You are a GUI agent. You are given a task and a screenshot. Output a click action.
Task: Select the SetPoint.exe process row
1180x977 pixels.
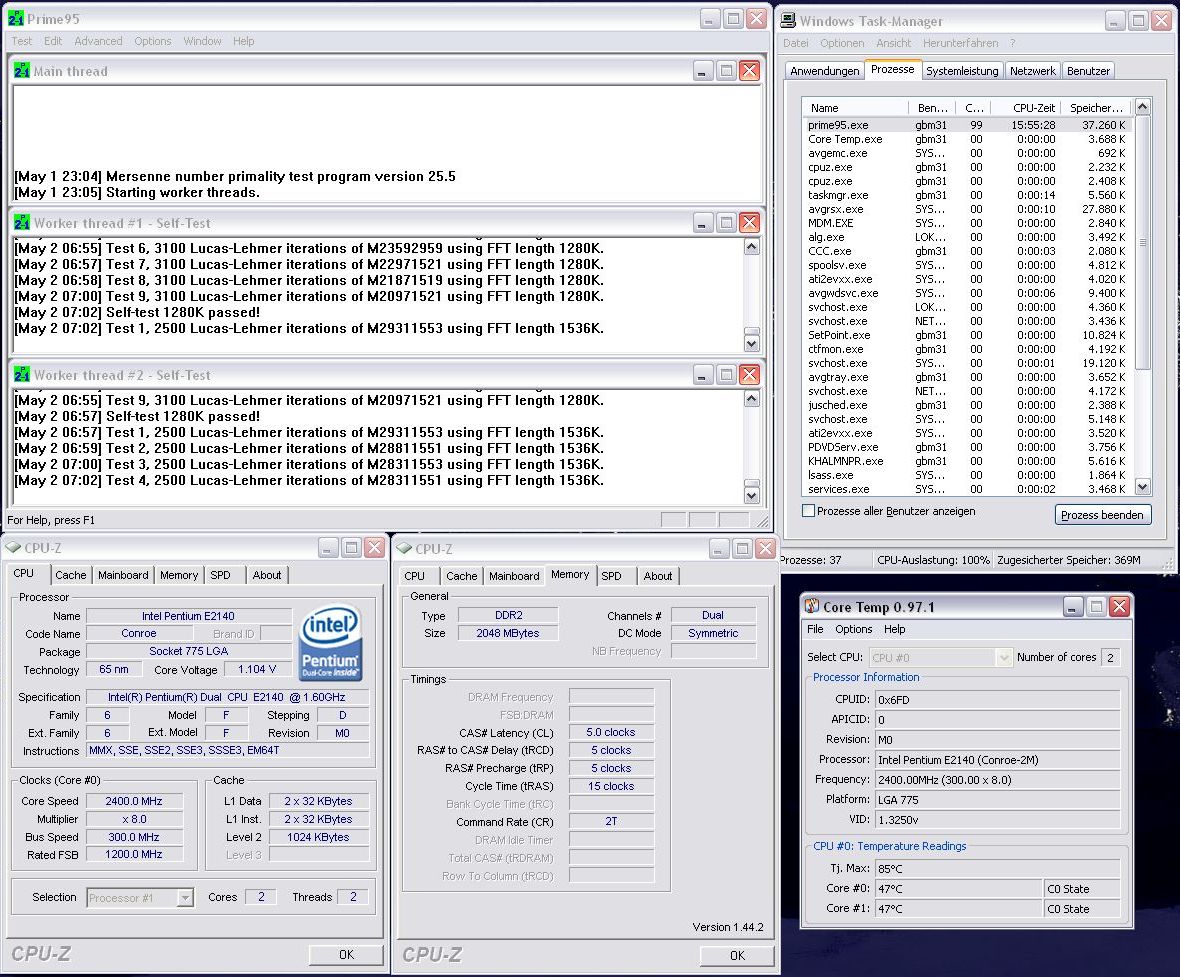[x=967, y=335]
